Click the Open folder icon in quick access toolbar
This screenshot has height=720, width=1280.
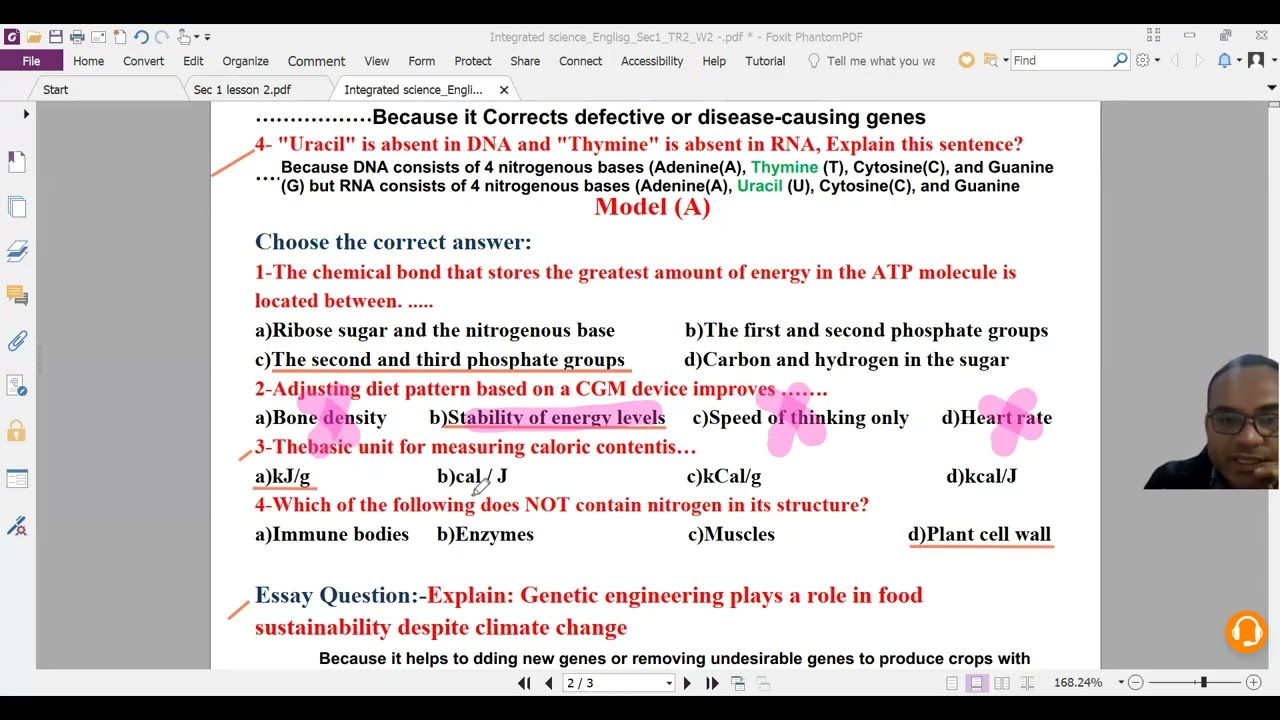(x=34, y=37)
